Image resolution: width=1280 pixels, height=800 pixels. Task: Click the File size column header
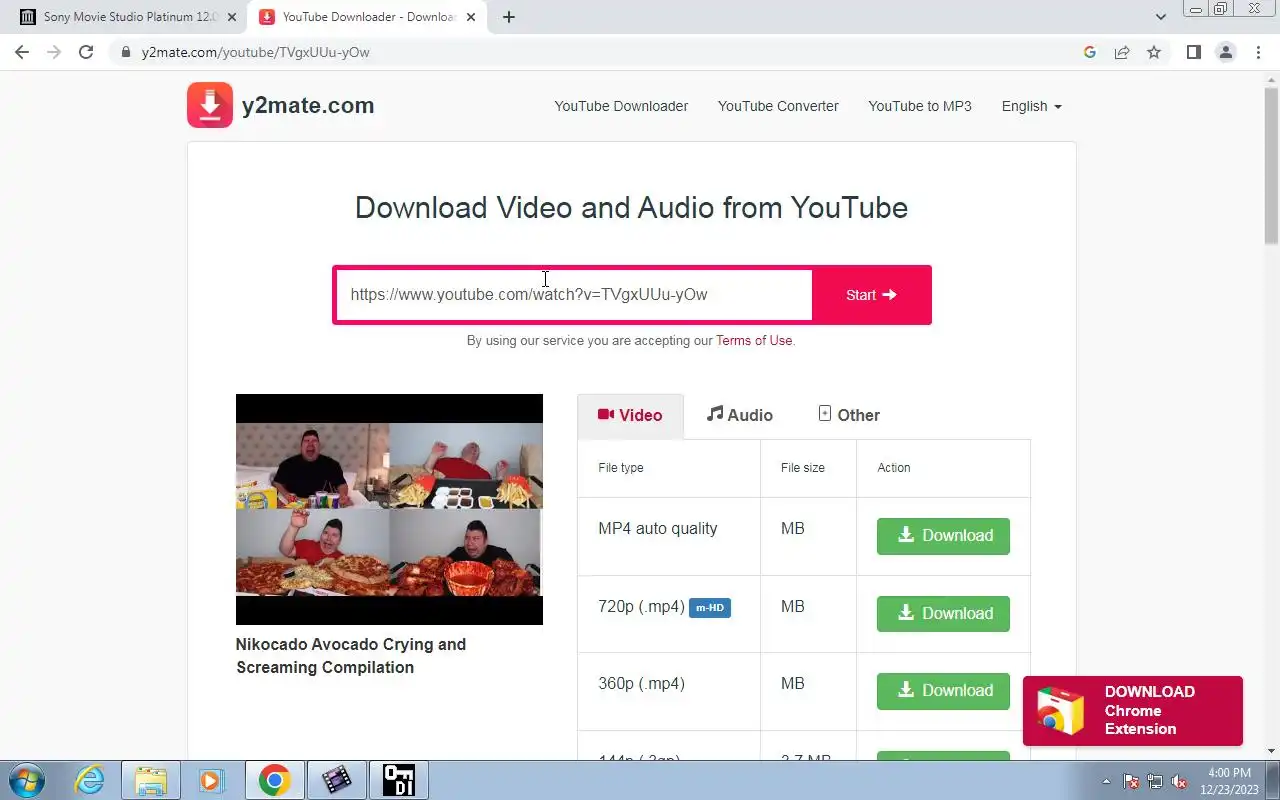(803, 468)
